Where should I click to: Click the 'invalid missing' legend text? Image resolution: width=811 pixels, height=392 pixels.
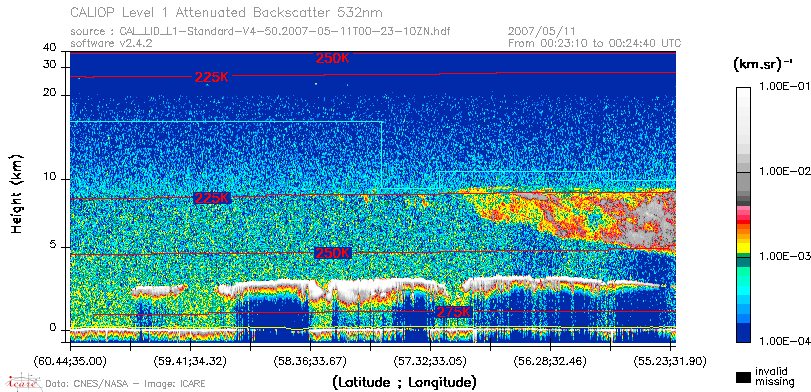pos(774,377)
